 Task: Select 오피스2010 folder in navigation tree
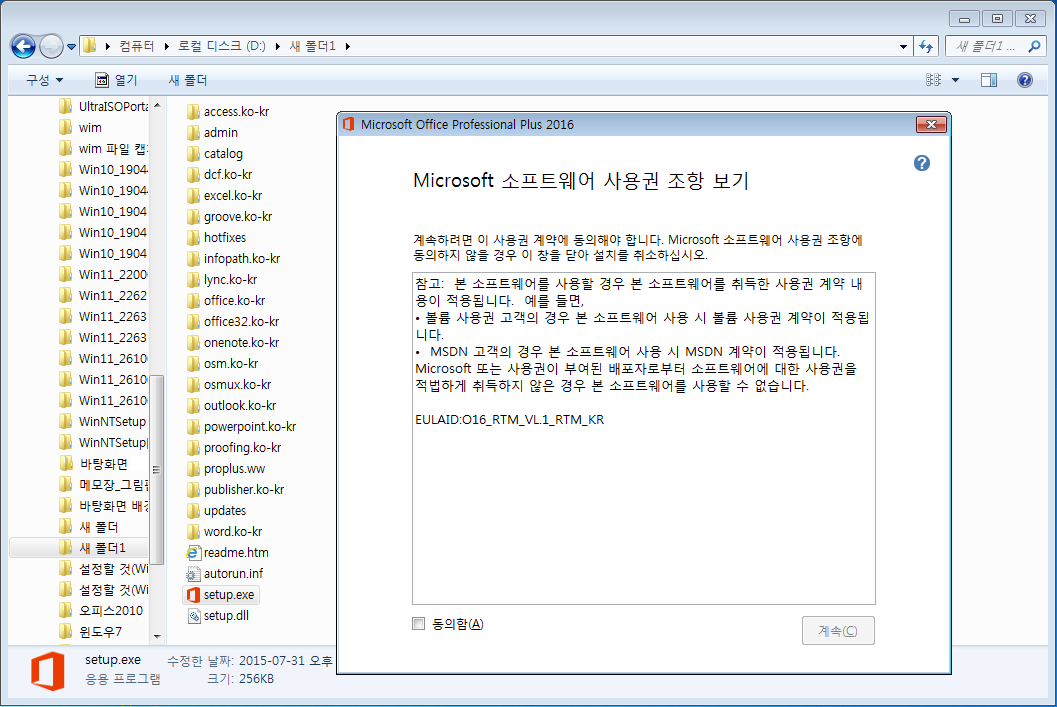click(102, 611)
